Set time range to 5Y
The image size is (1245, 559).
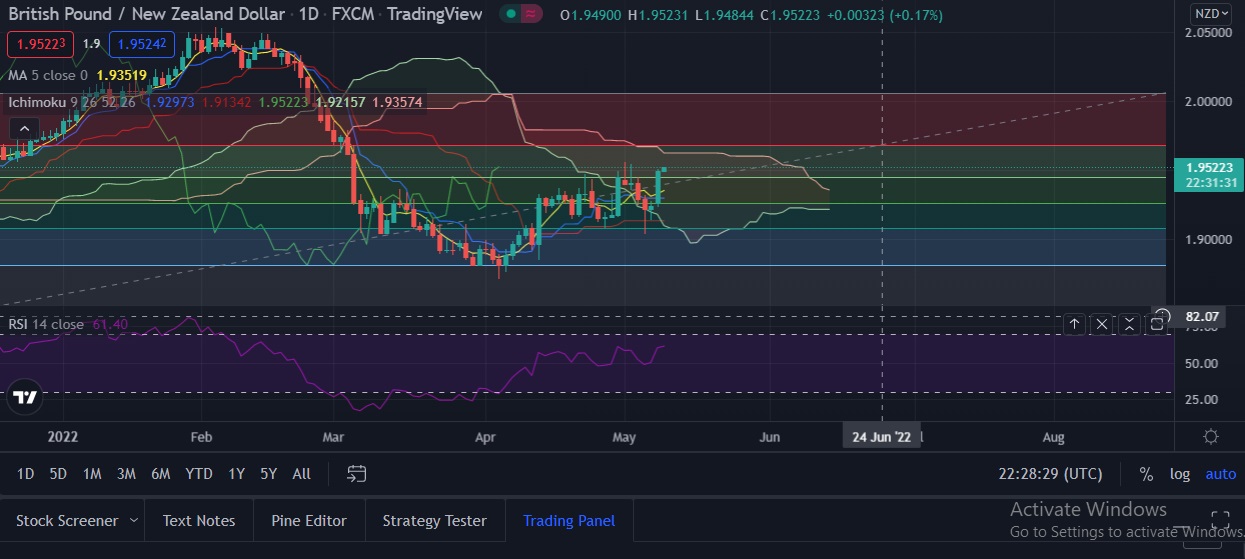pyautogui.click(x=269, y=474)
